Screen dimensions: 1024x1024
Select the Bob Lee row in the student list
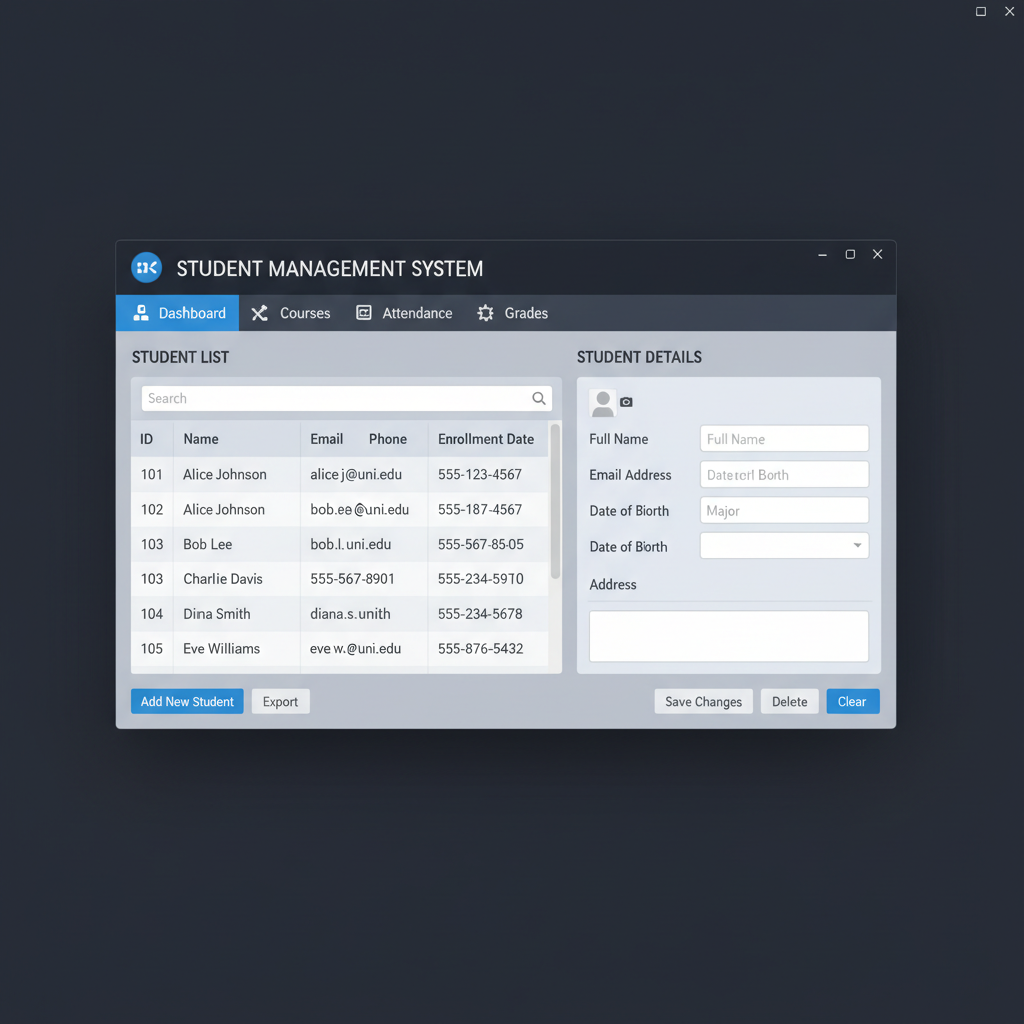pos(300,544)
